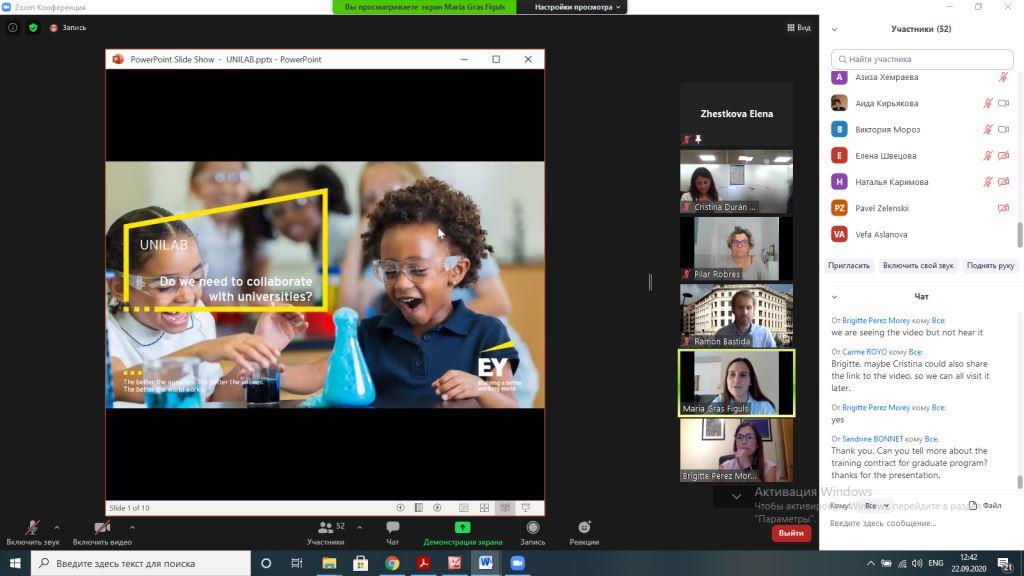Open the Настройки просмотра dropdown
This screenshot has height=576, width=1024.
pos(577,7)
